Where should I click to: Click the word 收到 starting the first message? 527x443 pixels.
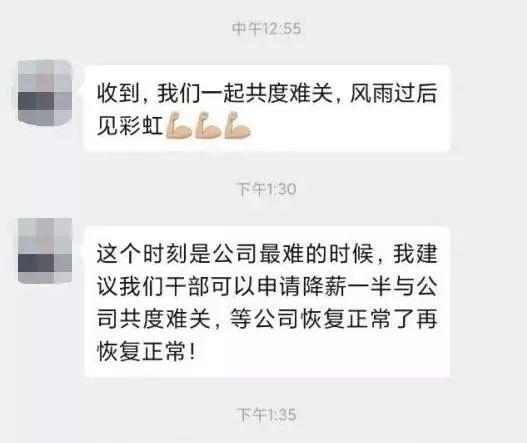(118, 93)
